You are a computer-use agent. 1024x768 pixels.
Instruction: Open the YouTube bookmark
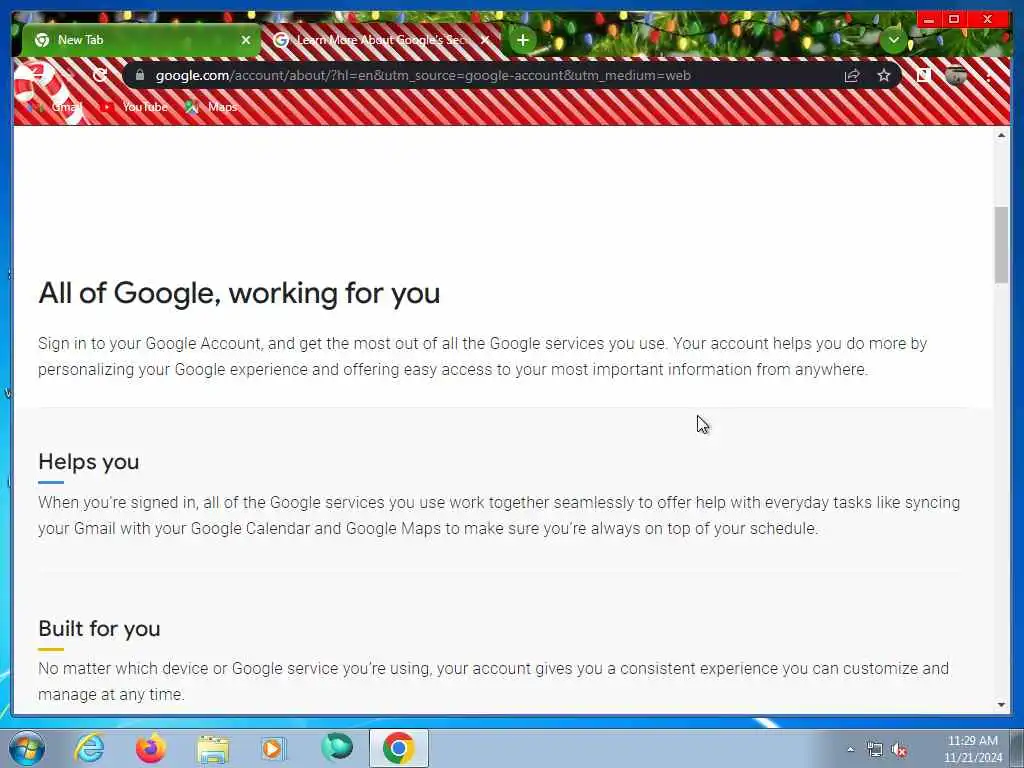coord(134,107)
